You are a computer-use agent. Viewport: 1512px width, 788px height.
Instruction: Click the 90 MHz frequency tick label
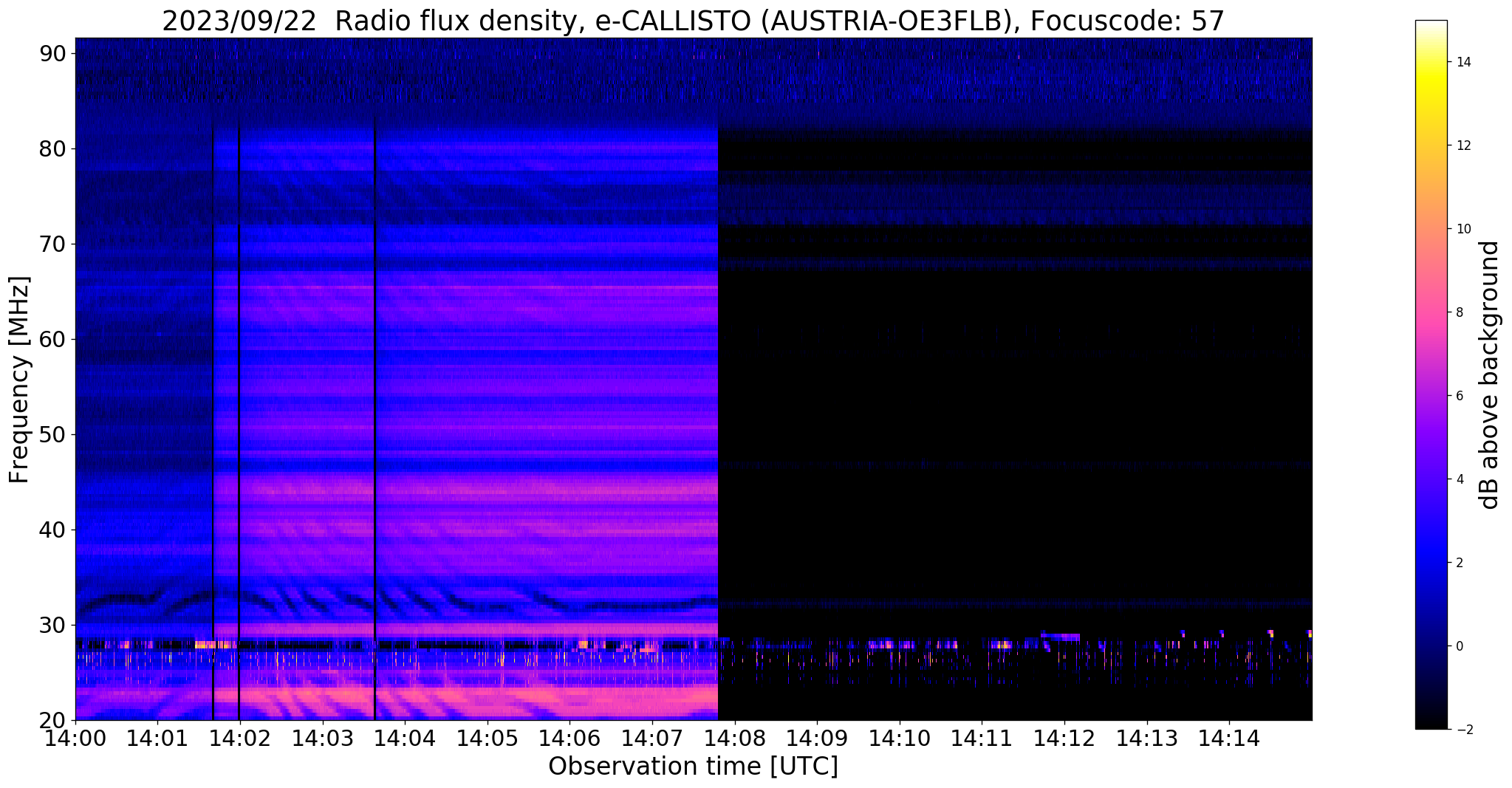pyautogui.click(x=52, y=53)
